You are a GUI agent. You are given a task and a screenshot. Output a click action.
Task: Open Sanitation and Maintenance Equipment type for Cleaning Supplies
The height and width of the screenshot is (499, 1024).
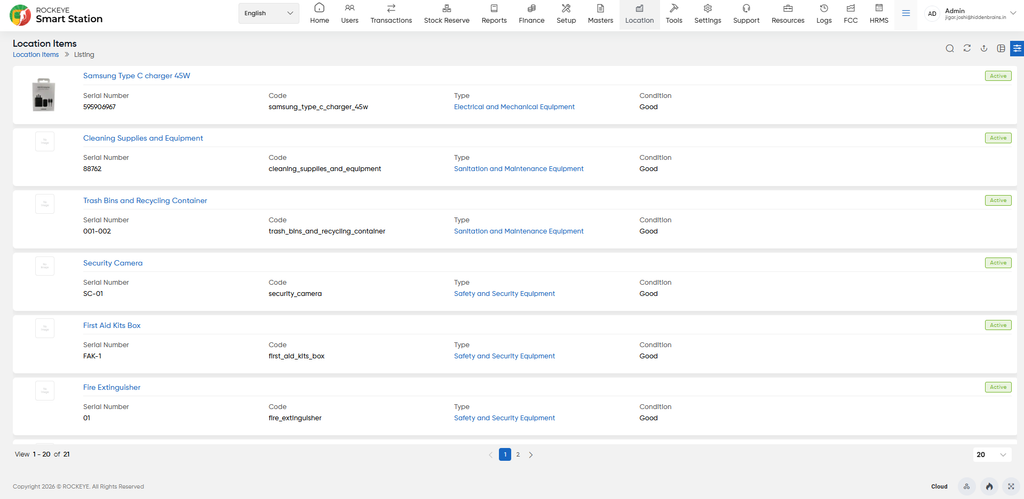(519, 169)
